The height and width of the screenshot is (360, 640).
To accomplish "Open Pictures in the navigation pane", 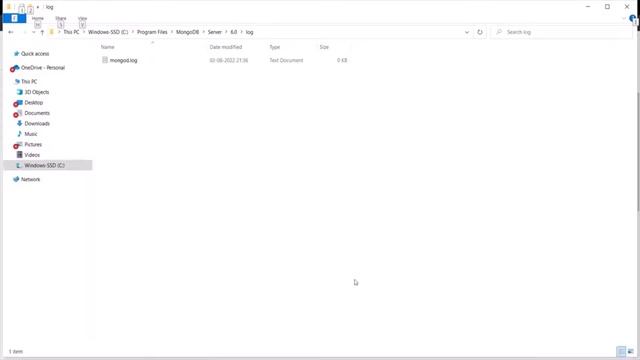I will pos(33,144).
